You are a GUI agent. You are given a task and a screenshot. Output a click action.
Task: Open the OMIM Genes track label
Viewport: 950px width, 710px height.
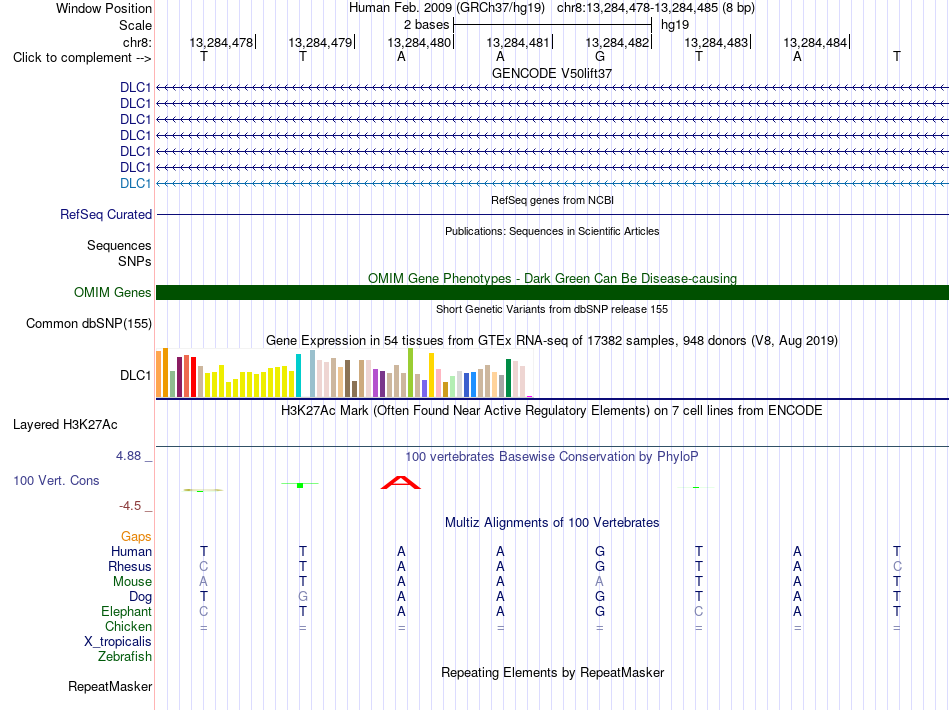pos(112,293)
